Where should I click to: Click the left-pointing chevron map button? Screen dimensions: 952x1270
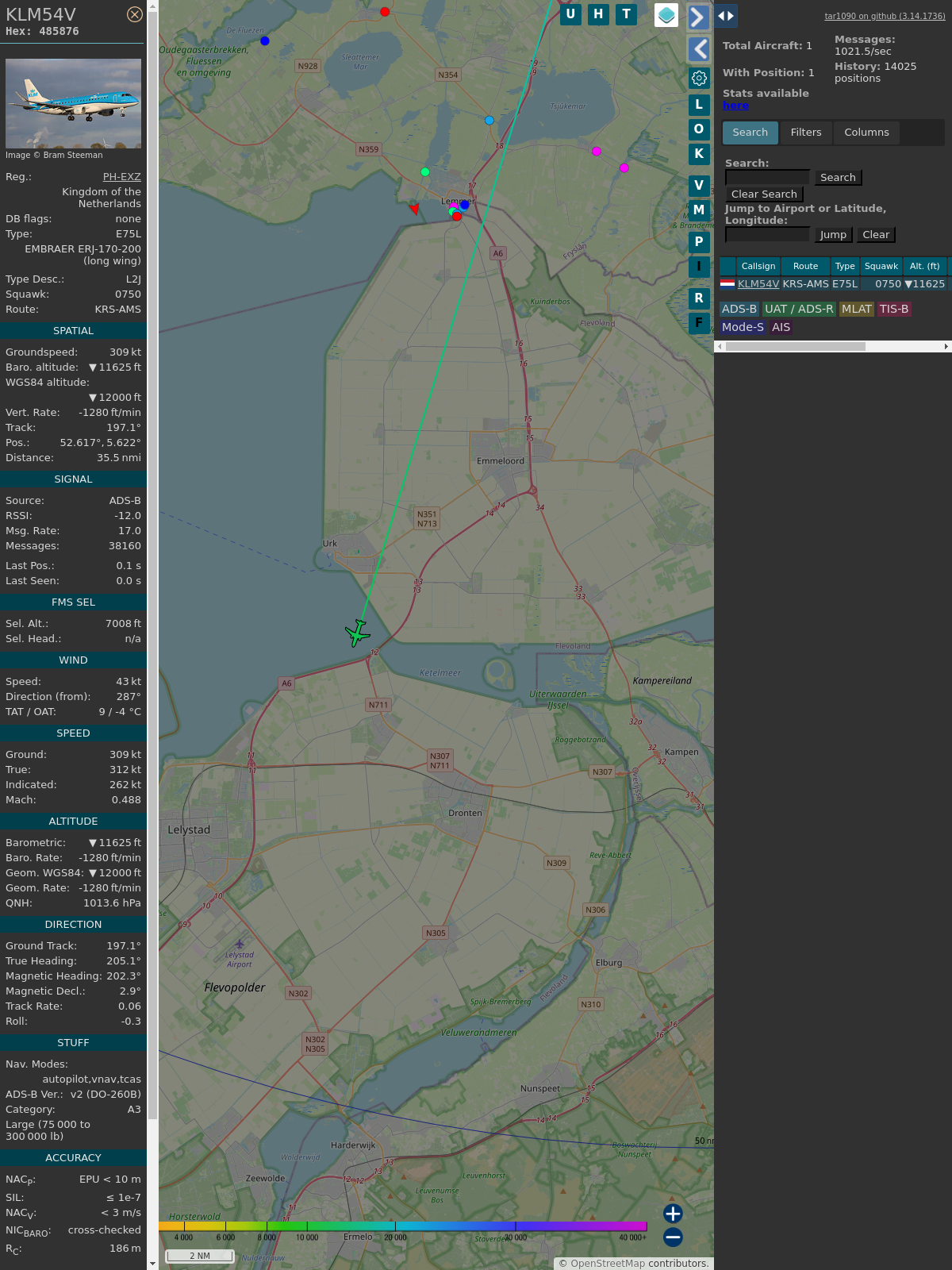point(698,49)
